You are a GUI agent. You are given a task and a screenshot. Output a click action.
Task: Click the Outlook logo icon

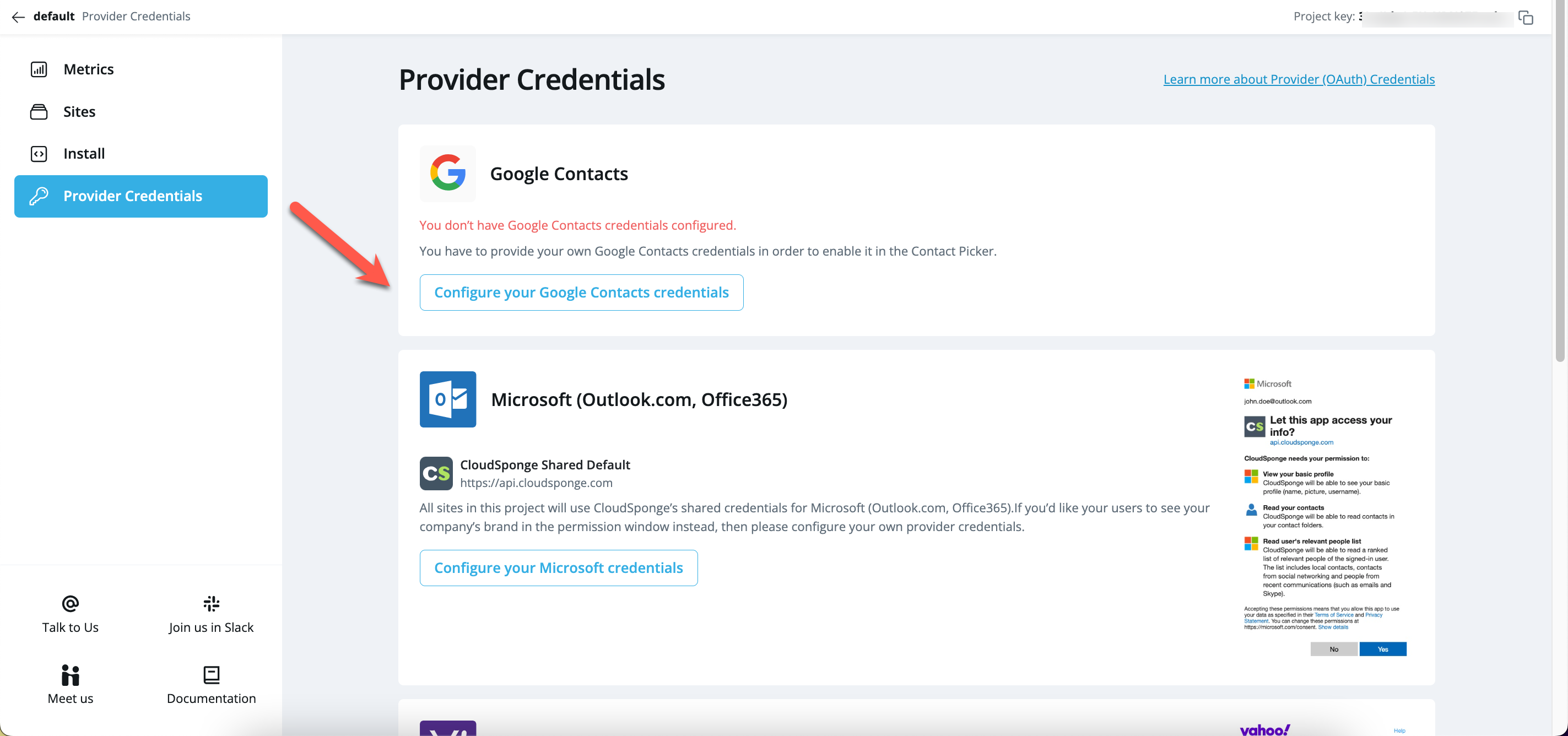(x=448, y=399)
